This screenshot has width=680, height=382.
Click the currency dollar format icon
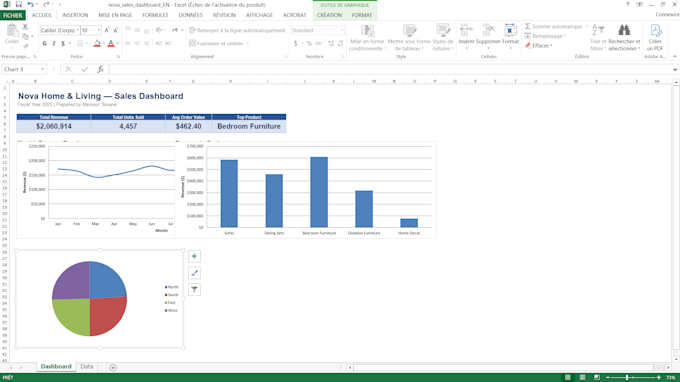click(x=296, y=43)
